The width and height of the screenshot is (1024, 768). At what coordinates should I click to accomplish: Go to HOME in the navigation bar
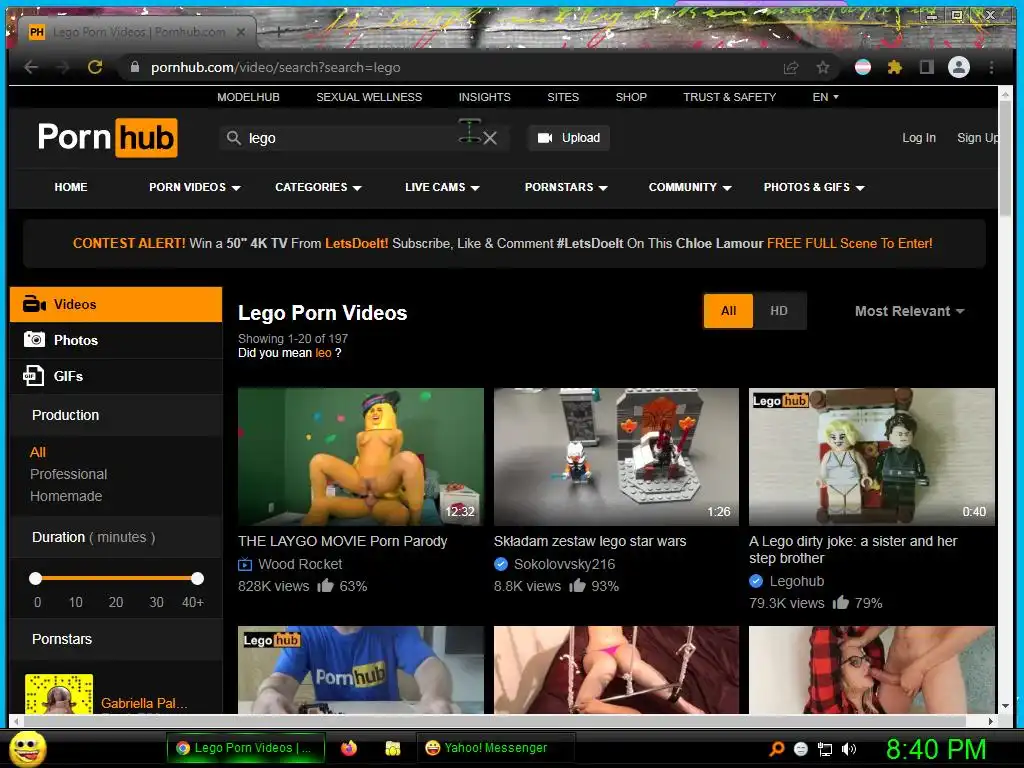point(71,187)
